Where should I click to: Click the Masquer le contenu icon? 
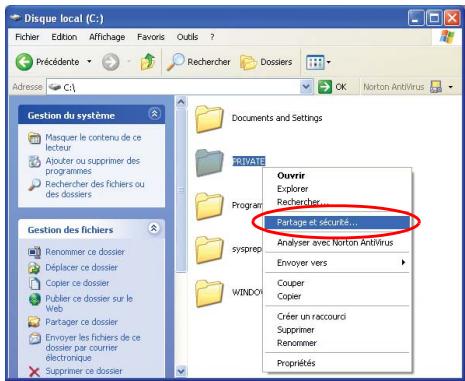[34, 138]
